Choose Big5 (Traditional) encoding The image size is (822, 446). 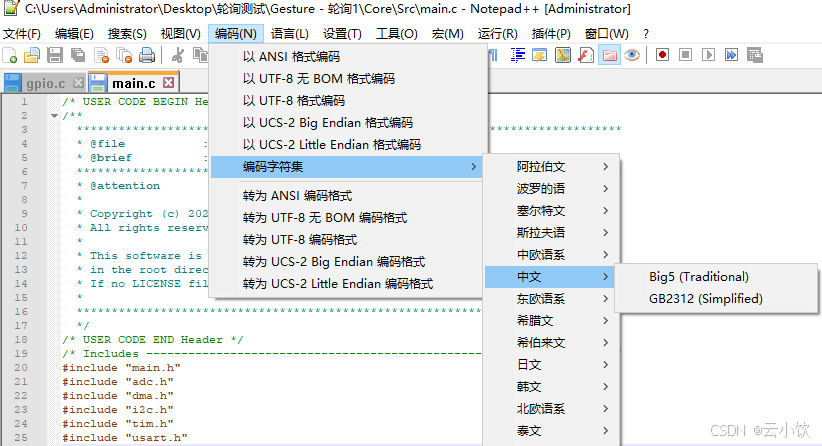716,277
